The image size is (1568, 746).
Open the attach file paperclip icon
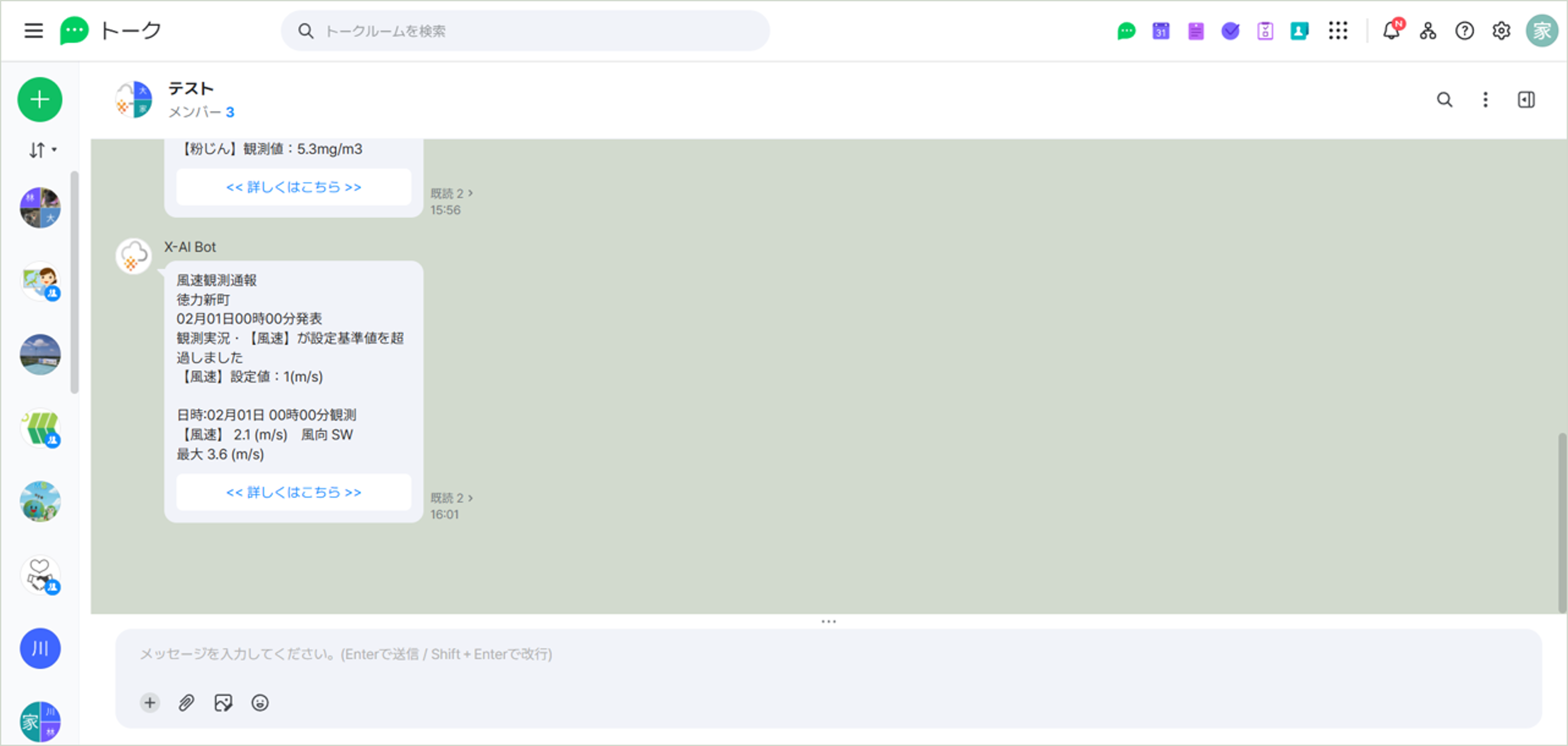(186, 702)
